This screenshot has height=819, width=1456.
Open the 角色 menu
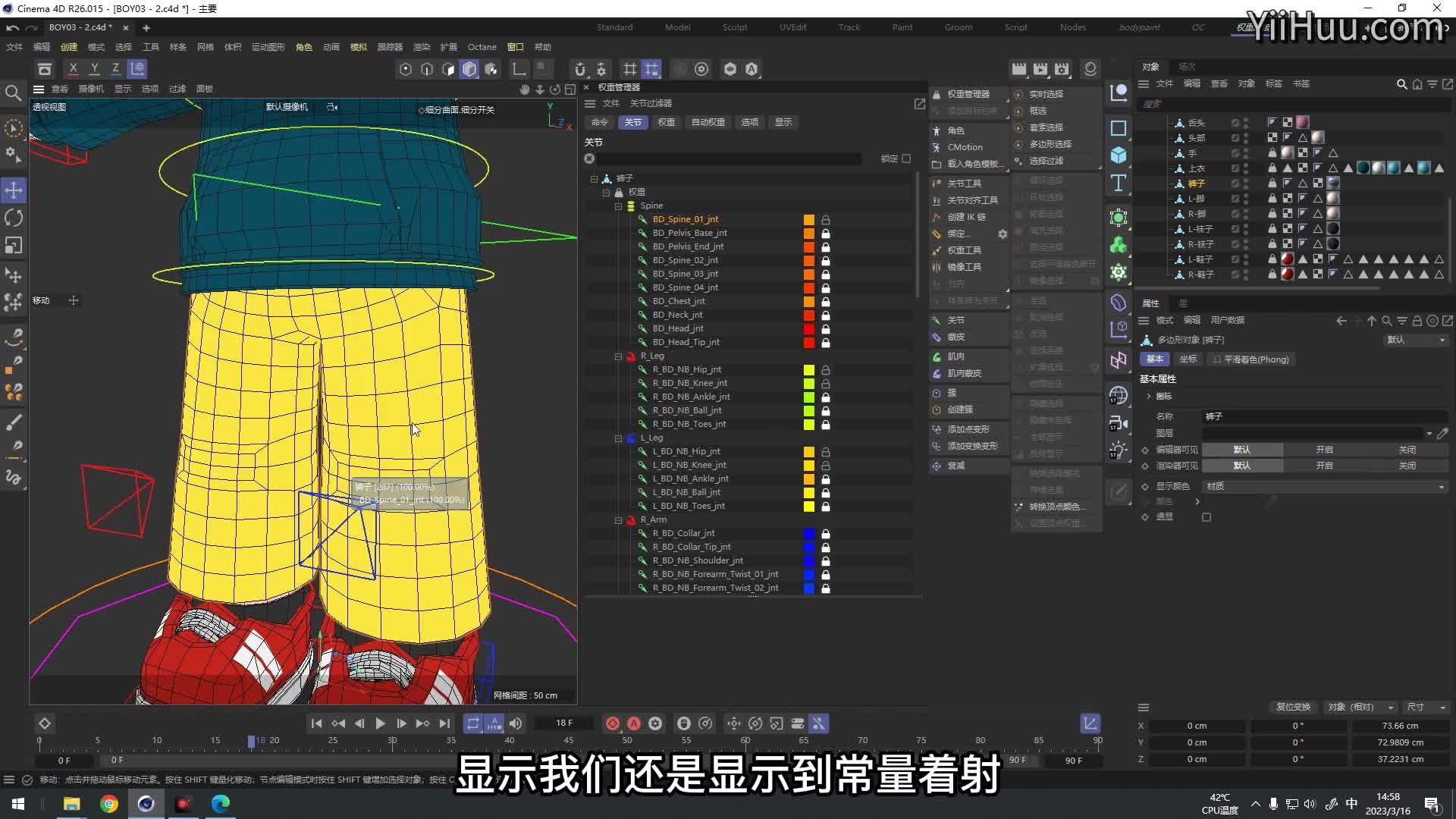304,47
